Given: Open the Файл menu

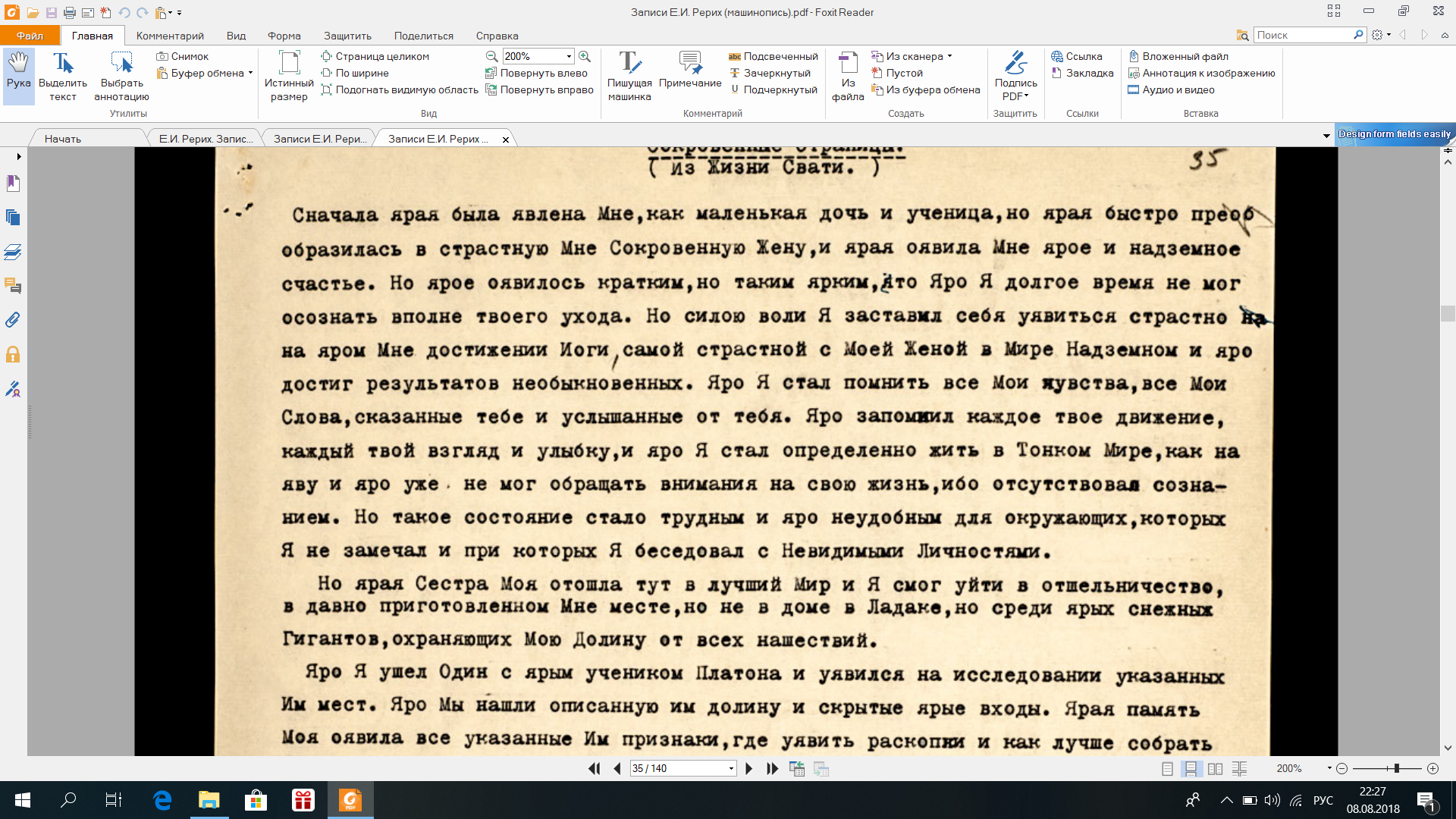Looking at the screenshot, I should point(30,36).
